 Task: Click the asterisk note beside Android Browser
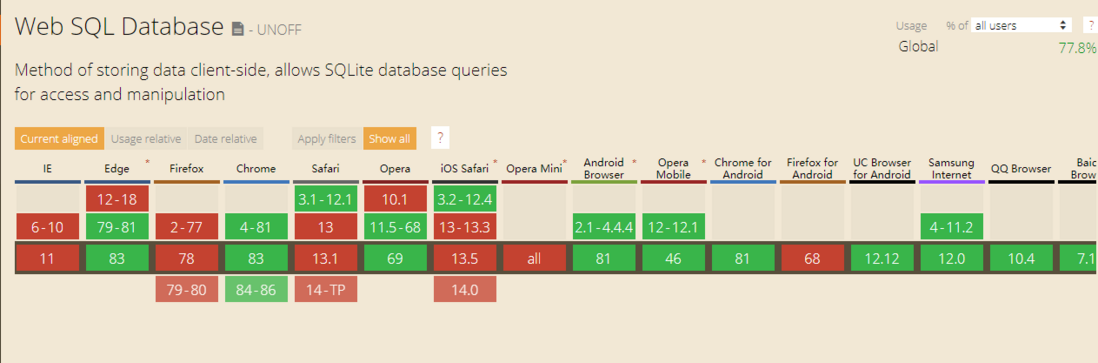634,163
